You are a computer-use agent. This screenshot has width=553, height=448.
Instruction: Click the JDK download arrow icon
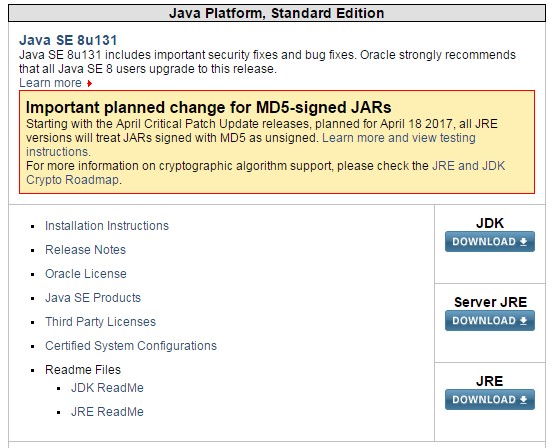pos(523,242)
